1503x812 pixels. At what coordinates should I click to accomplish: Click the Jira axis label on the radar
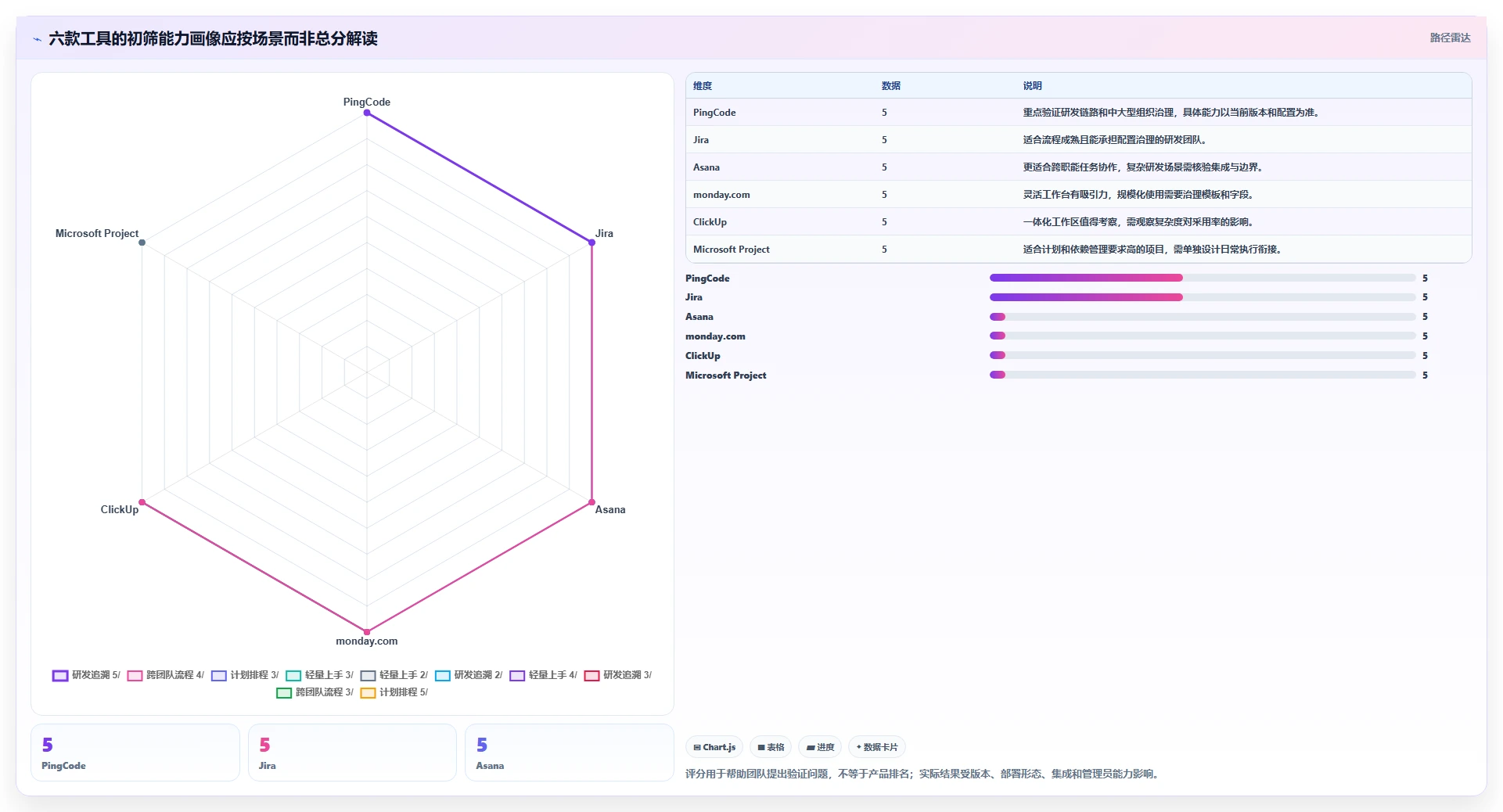click(604, 233)
